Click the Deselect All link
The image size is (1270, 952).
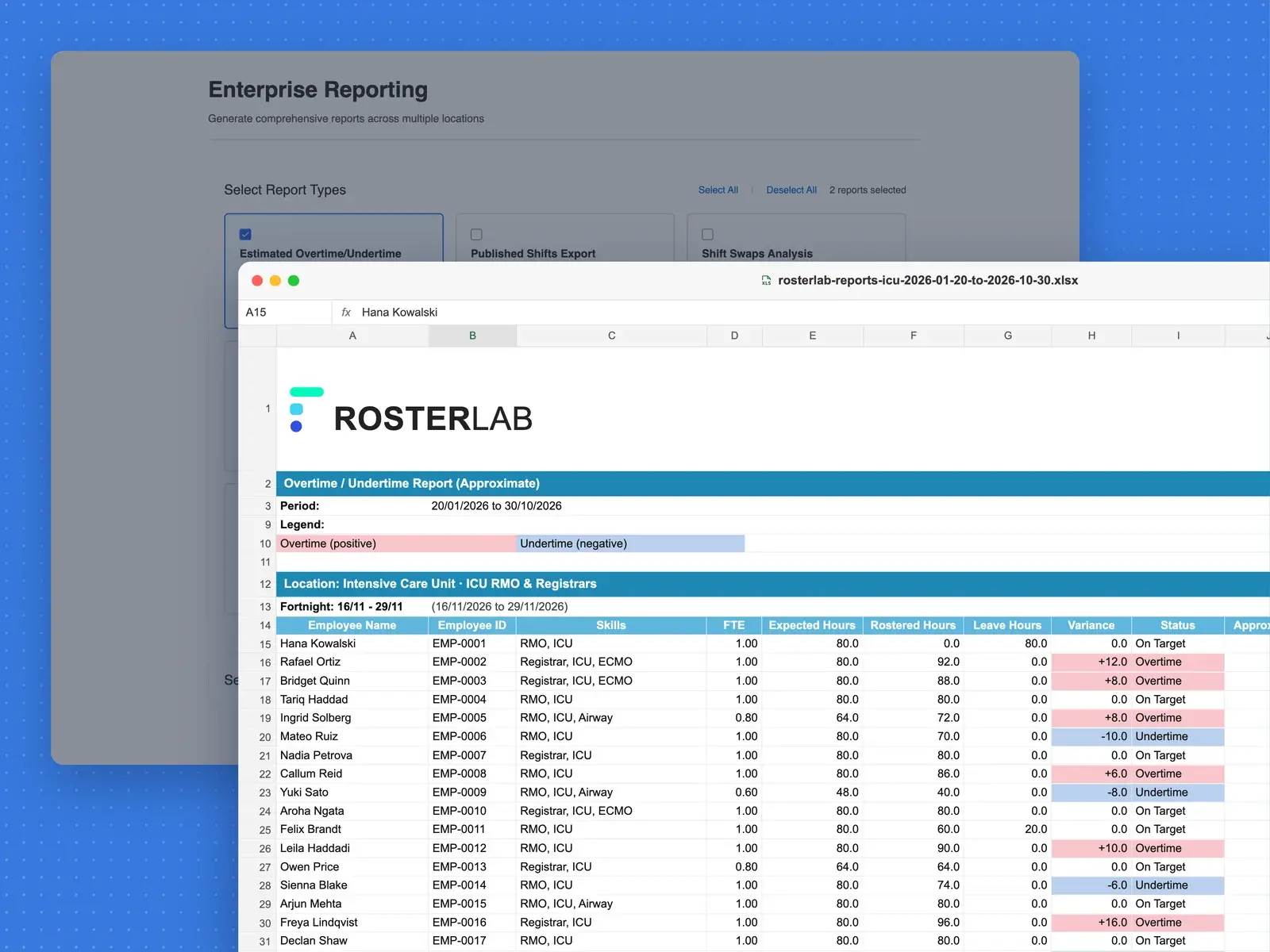pos(791,190)
